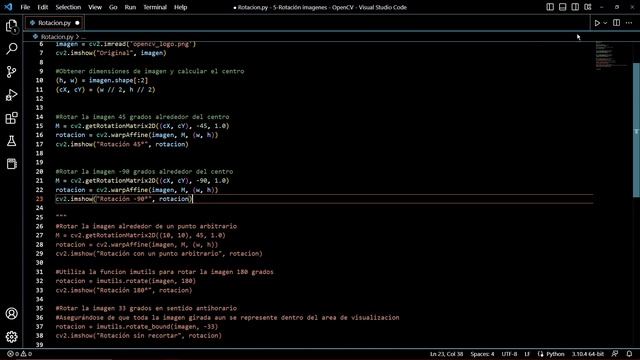
Task: Click the VS Code logo icon
Action: pos(8,7)
